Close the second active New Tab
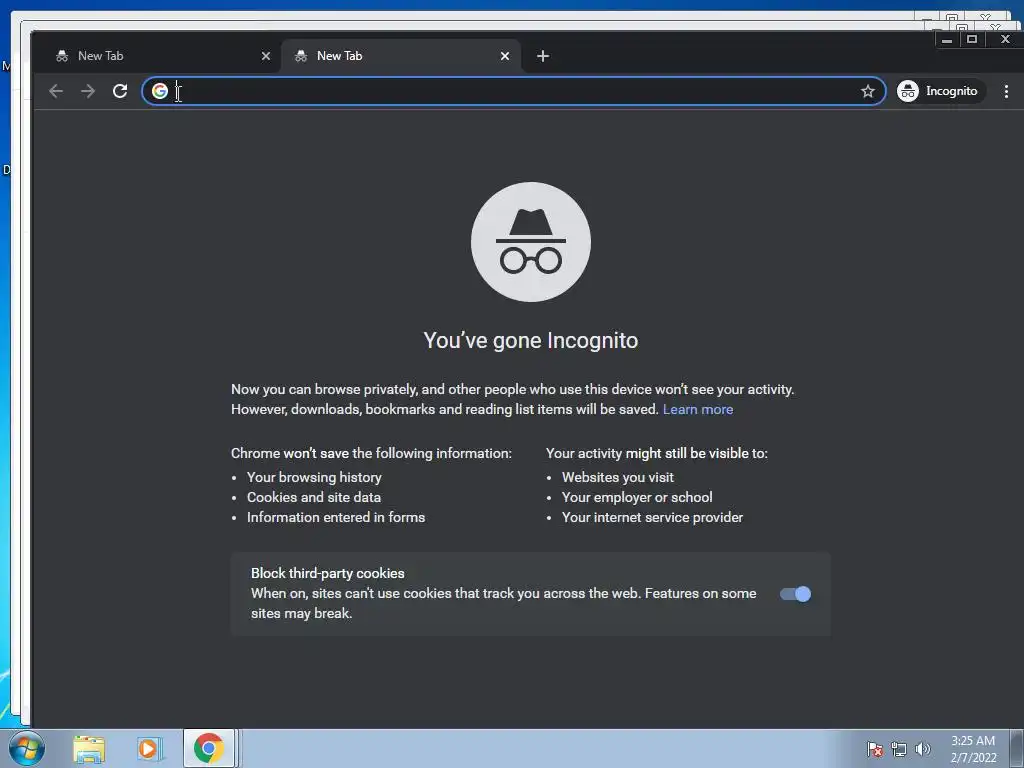The image size is (1024, 768). pyautogui.click(x=505, y=56)
